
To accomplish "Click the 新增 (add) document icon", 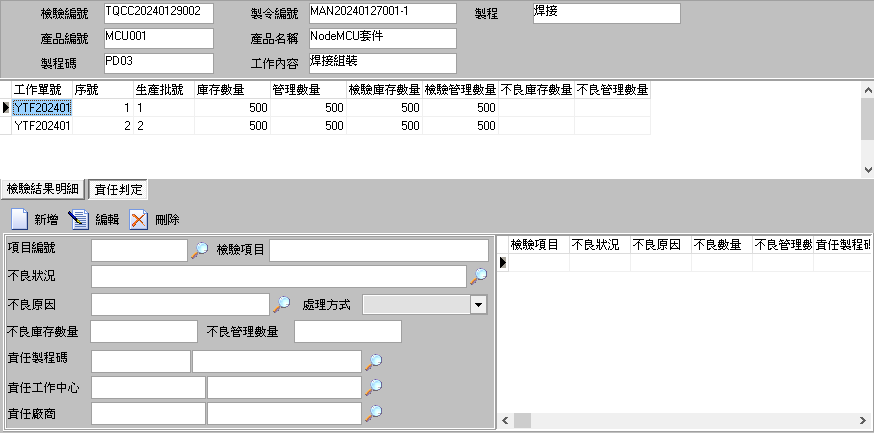I will pyautogui.click(x=20, y=220).
